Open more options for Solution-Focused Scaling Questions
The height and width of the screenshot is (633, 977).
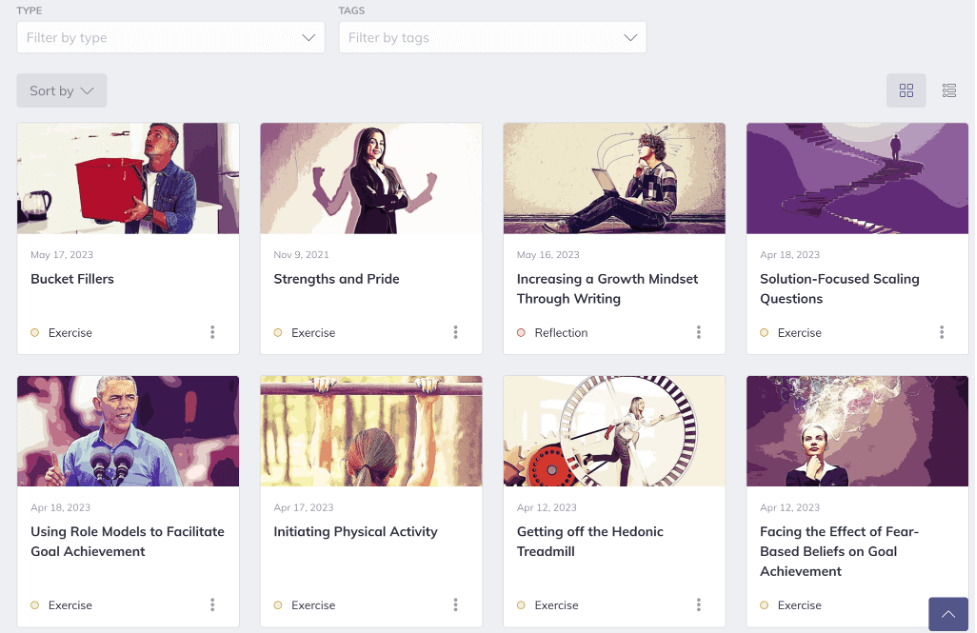(x=941, y=332)
